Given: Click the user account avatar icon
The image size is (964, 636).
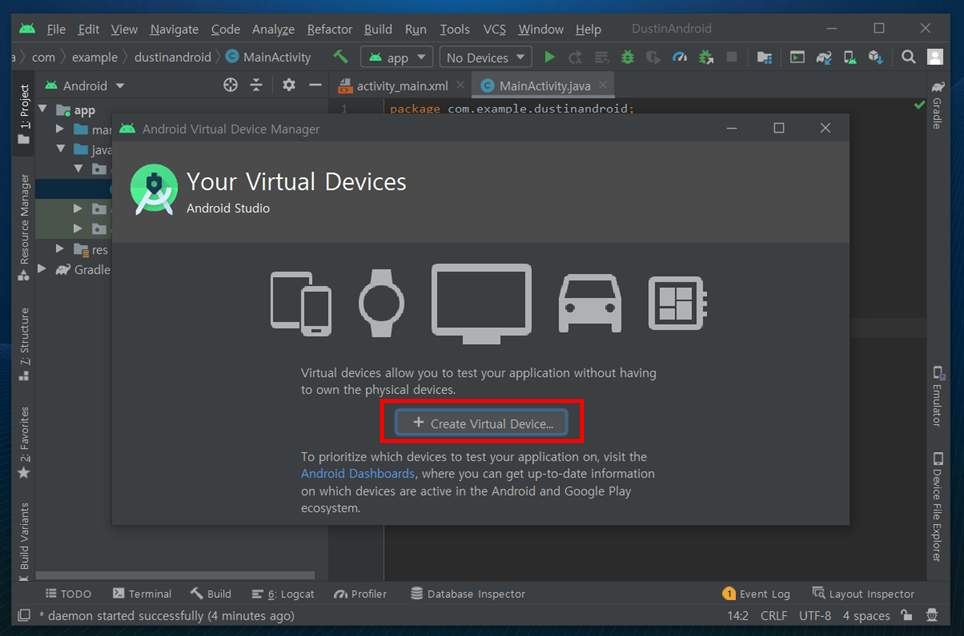Looking at the screenshot, I should point(934,57).
